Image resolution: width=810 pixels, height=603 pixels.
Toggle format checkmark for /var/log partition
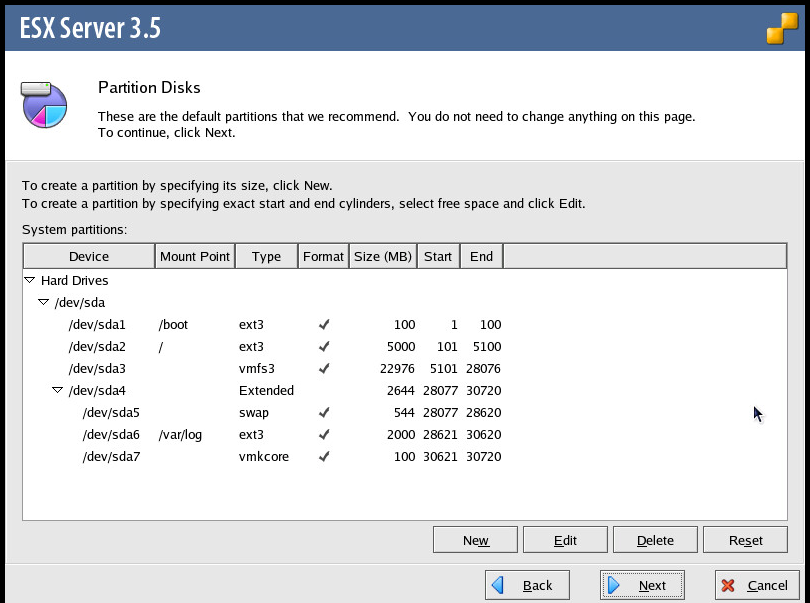(x=324, y=435)
